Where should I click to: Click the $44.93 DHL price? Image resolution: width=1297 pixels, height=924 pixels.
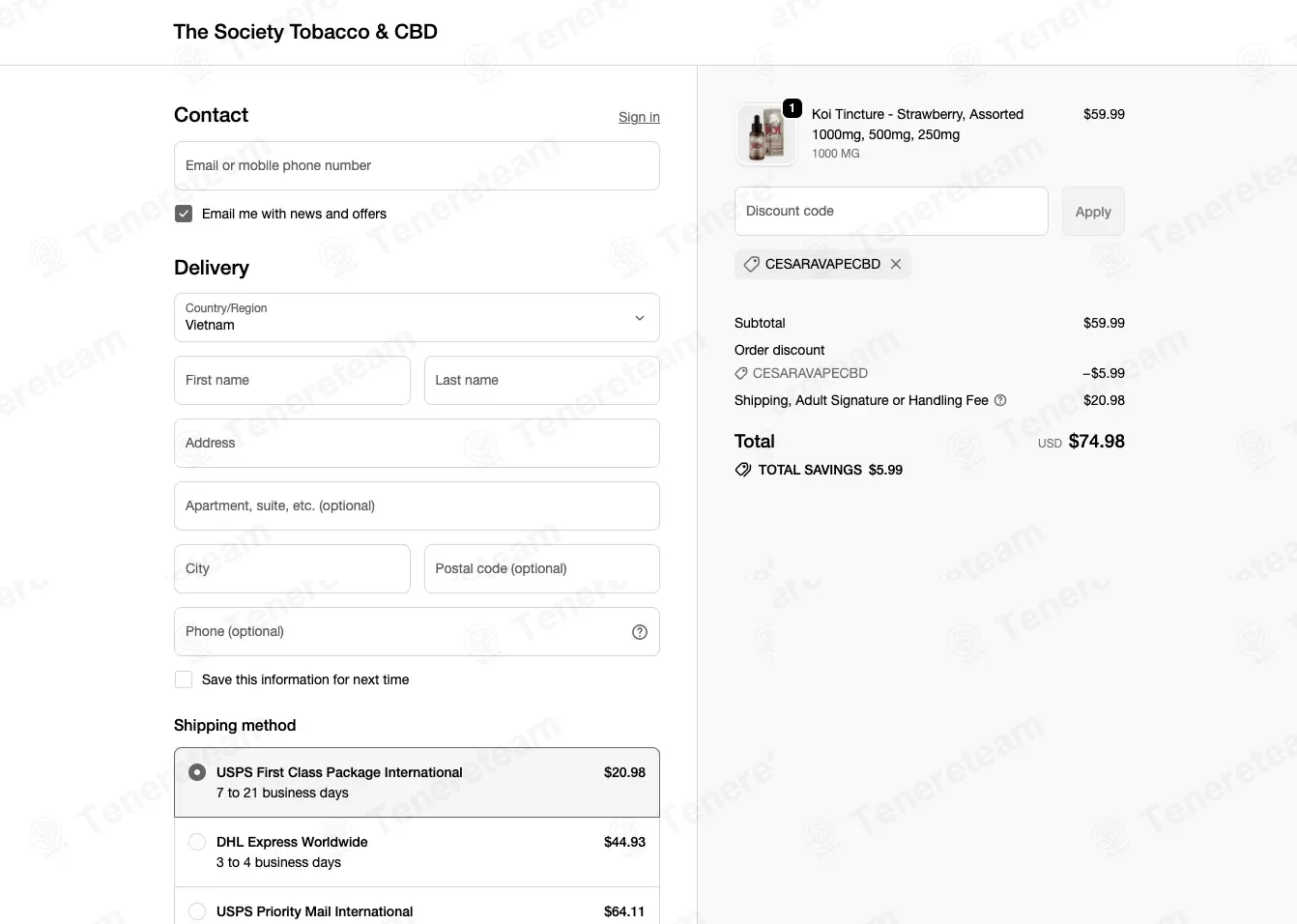624,842
